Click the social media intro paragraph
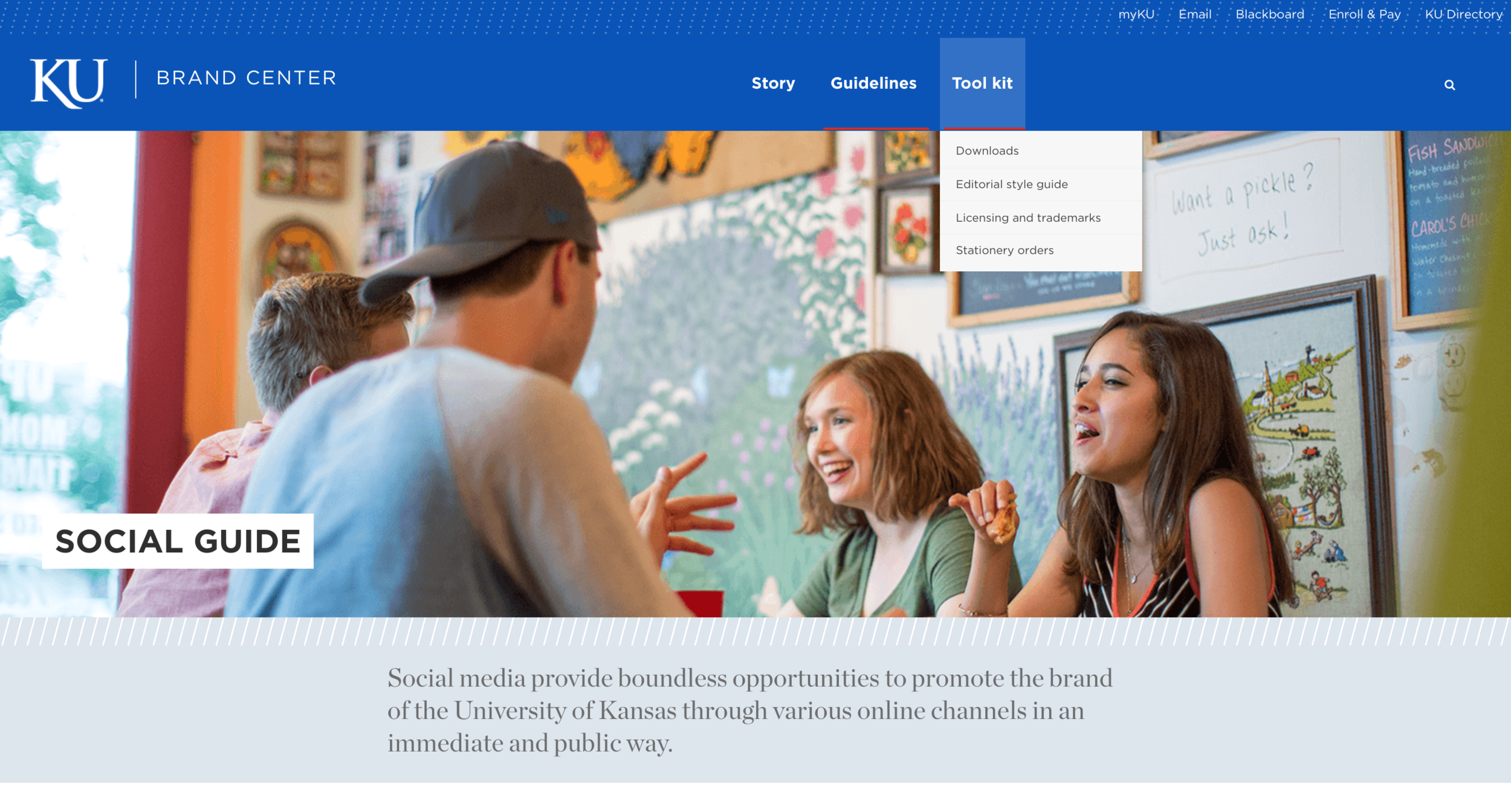 pos(749,710)
